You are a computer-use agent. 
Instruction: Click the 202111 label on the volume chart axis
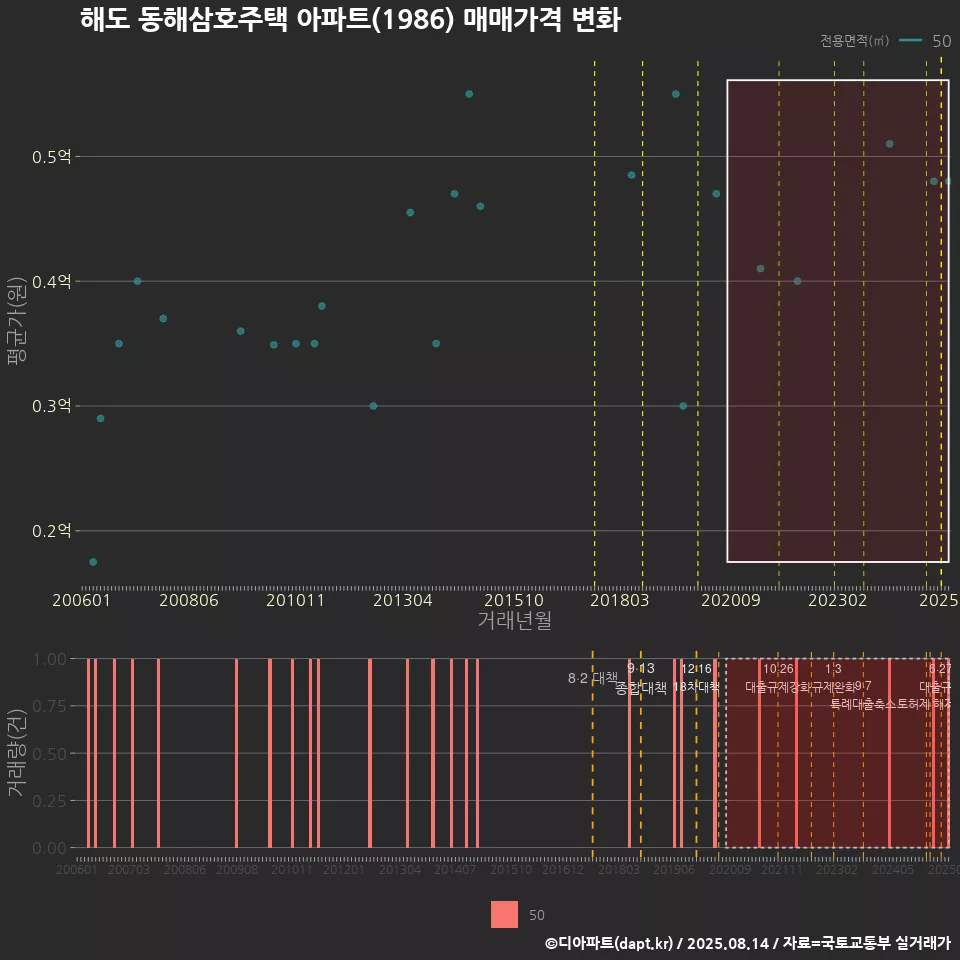[x=781, y=869]
